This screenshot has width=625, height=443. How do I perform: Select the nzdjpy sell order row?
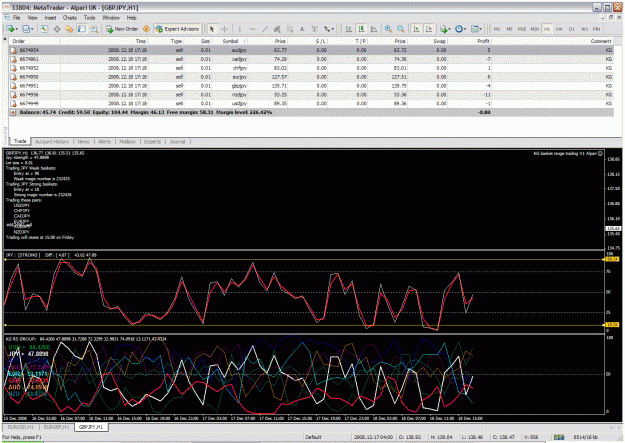click(x=311, y=95)
